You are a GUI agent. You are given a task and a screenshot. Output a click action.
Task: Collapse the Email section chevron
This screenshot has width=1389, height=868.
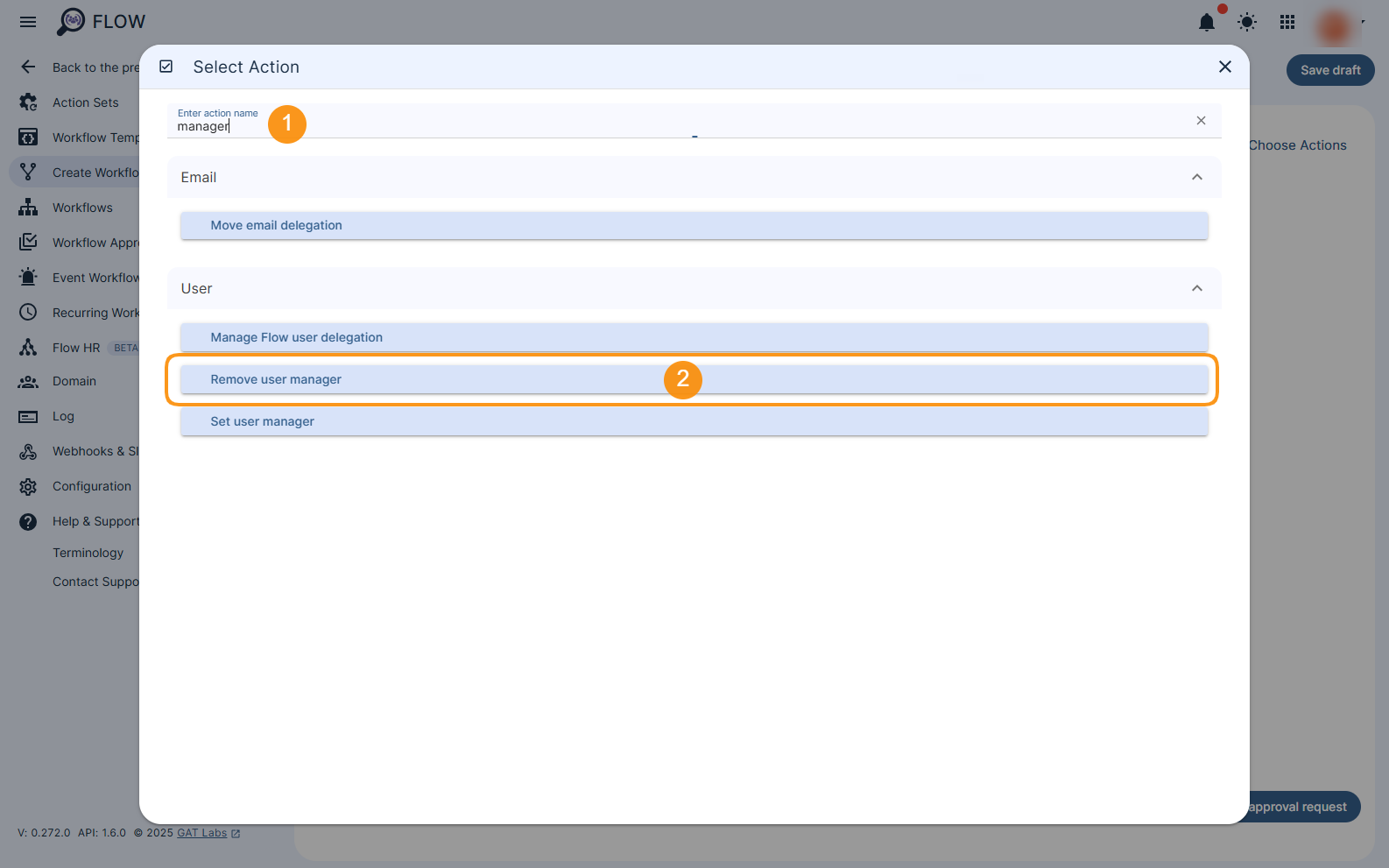pos(1197,177)
